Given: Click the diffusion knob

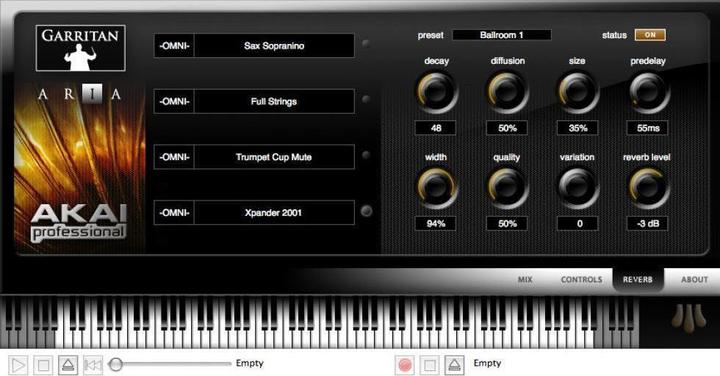Looking at the screenshot, I should pos(507,92).
